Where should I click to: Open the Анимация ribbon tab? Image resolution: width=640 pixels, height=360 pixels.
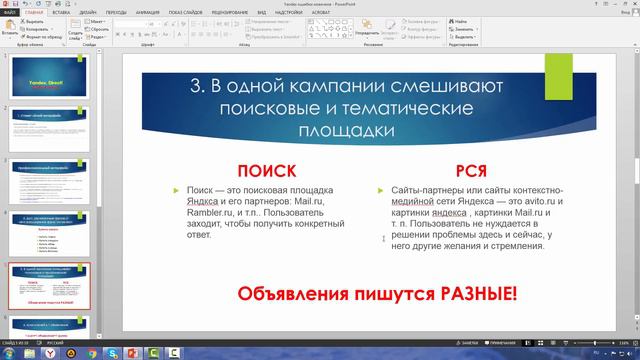tap(148, 13)
